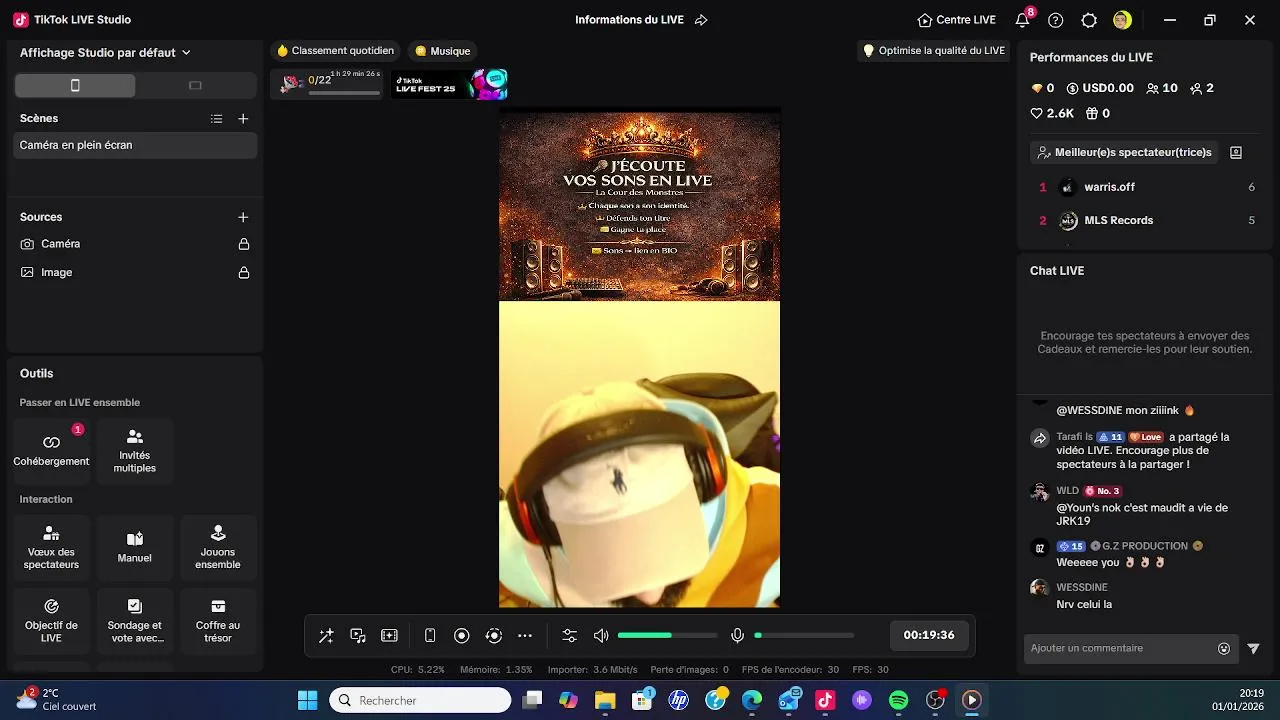Open the viewer list icon beside top spectators
This screenshot has width=1280, height=720.
click(x=1236, y=153)
